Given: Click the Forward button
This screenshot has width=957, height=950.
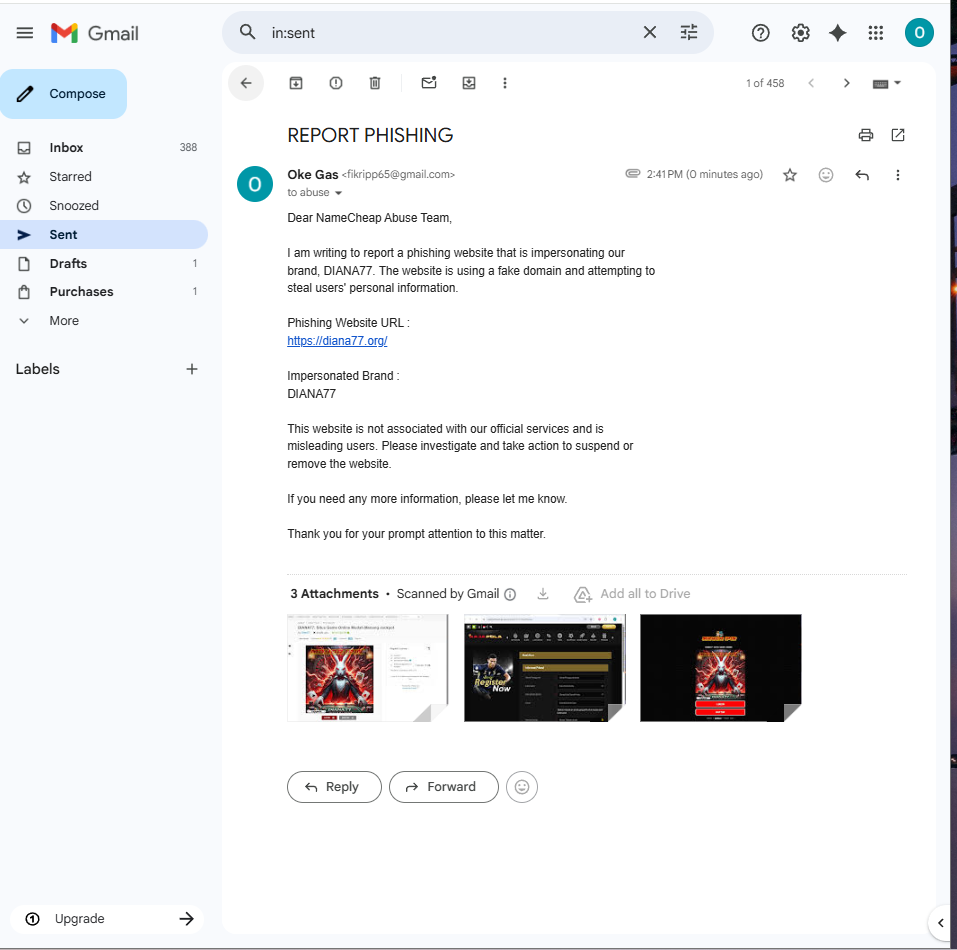Looking at the screenshot, I should pos(444,787).
